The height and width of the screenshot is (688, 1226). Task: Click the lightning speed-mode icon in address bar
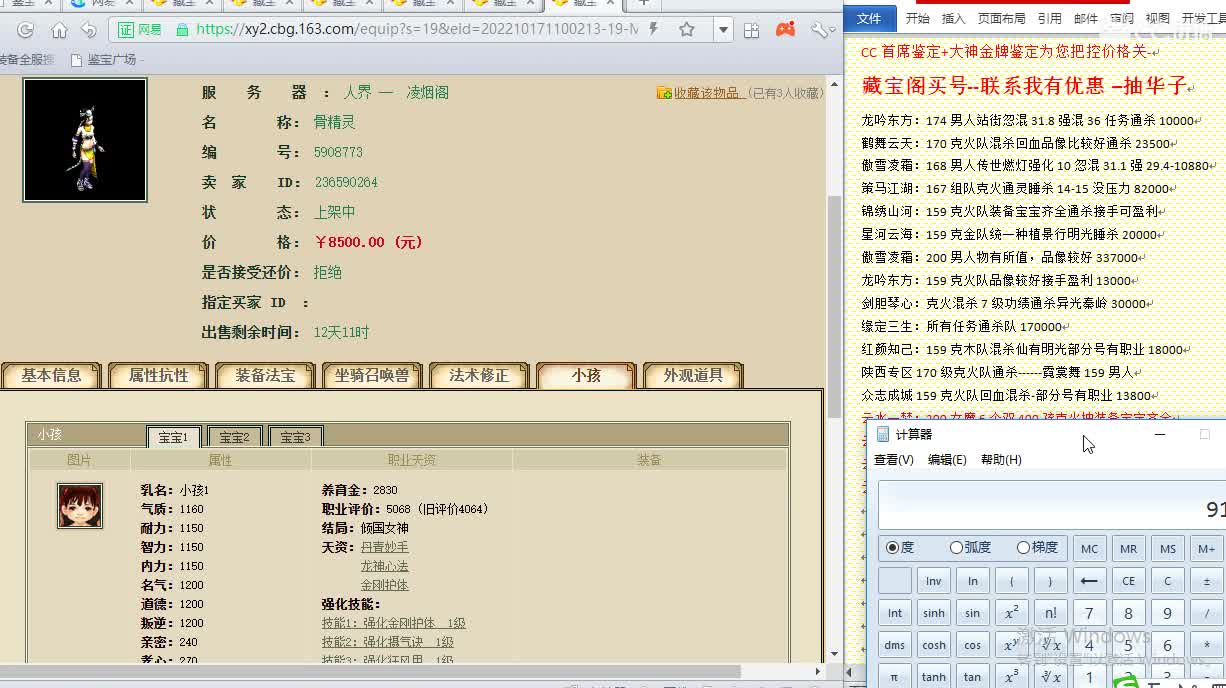tap(653, 29)
